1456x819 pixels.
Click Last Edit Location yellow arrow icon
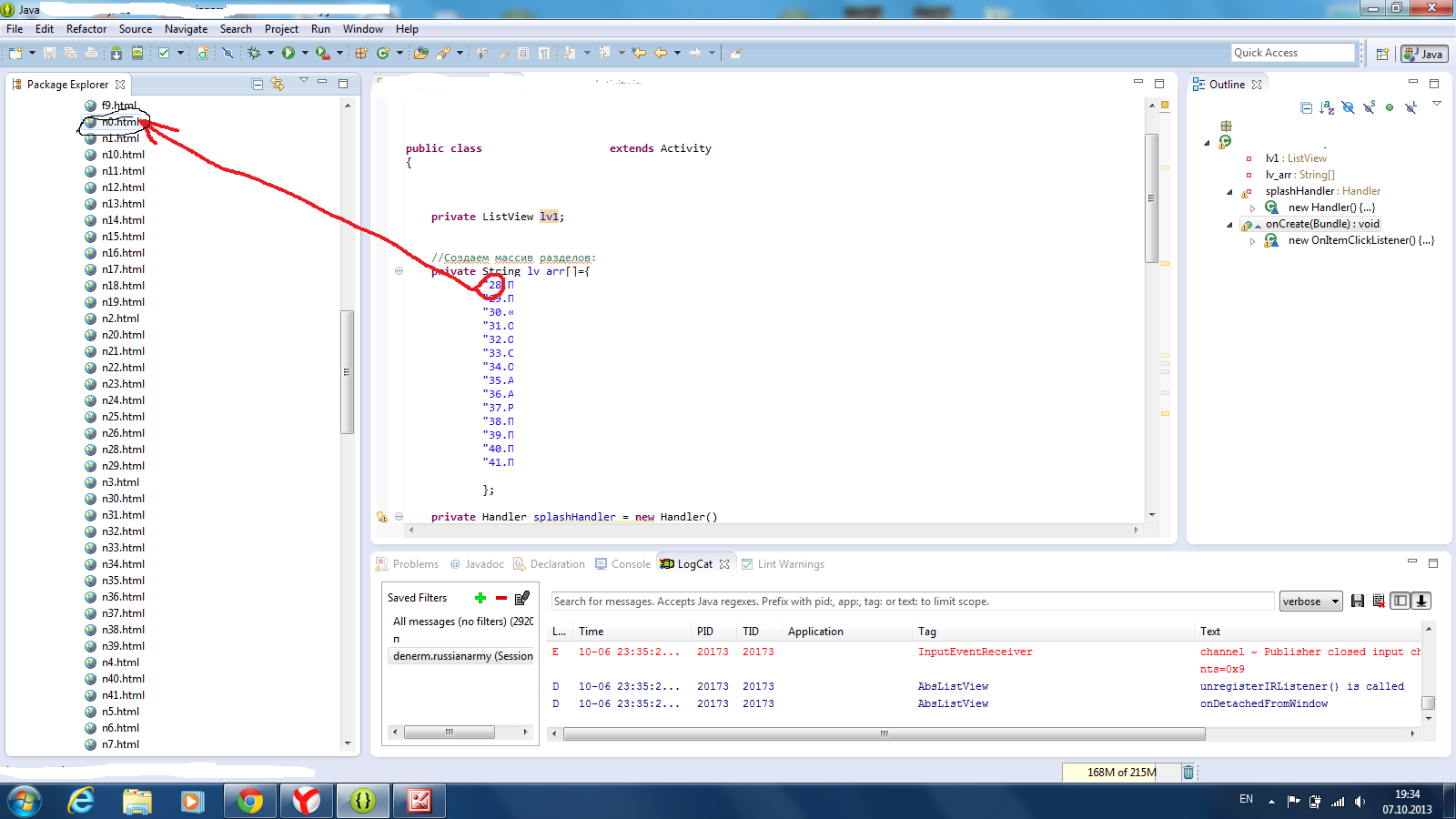click(x=639, y=54)
